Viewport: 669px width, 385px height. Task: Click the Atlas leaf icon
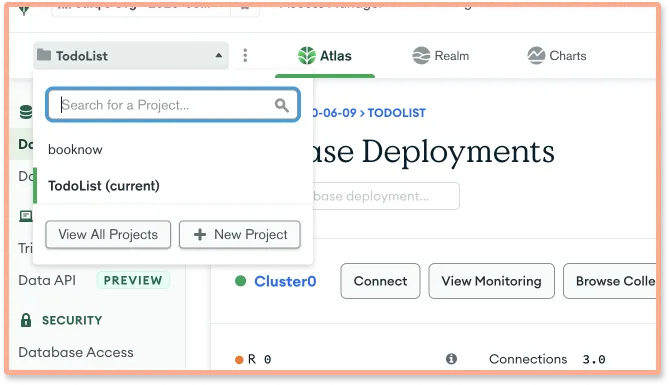point(307,56)
